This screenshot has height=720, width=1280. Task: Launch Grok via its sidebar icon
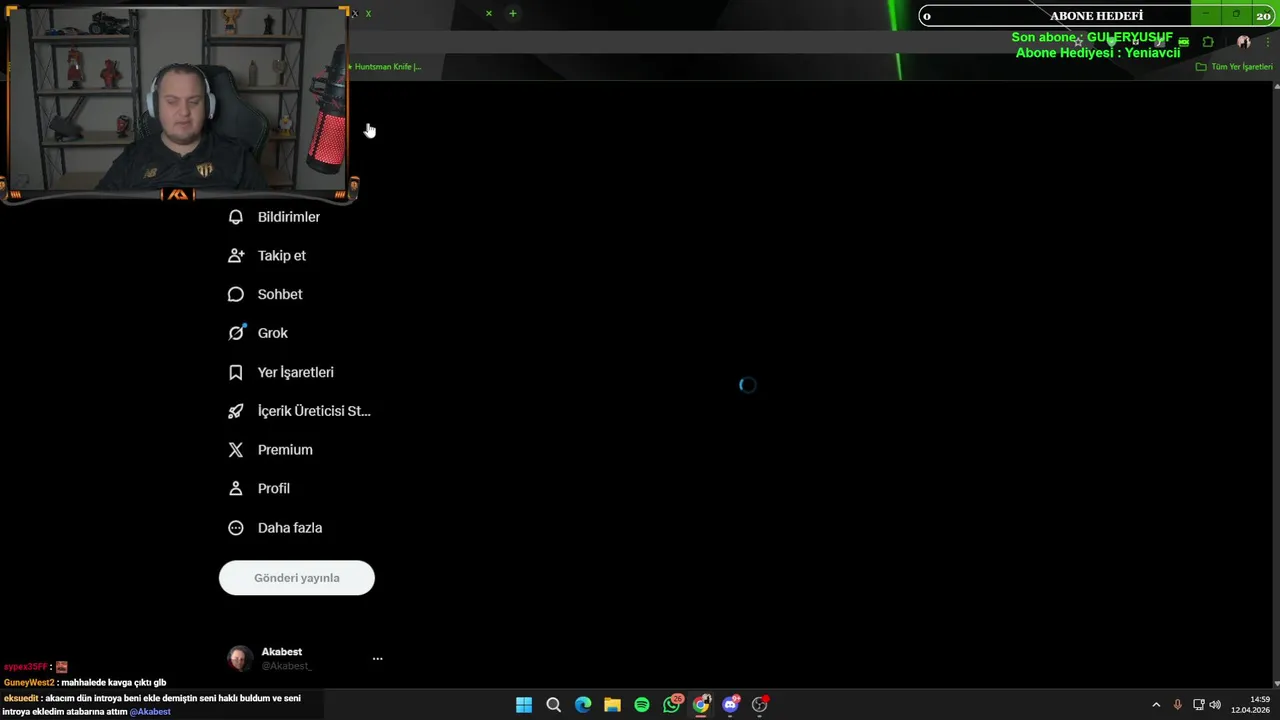click(236, 333)
